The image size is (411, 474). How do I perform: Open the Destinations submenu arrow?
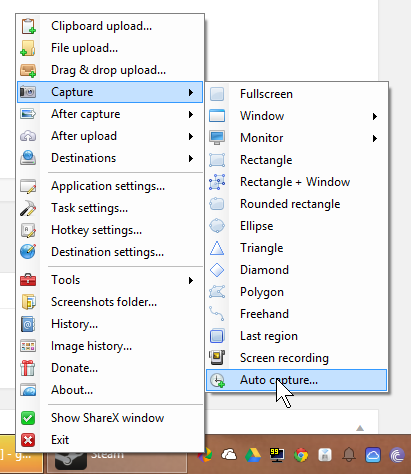tap(191, 158)
